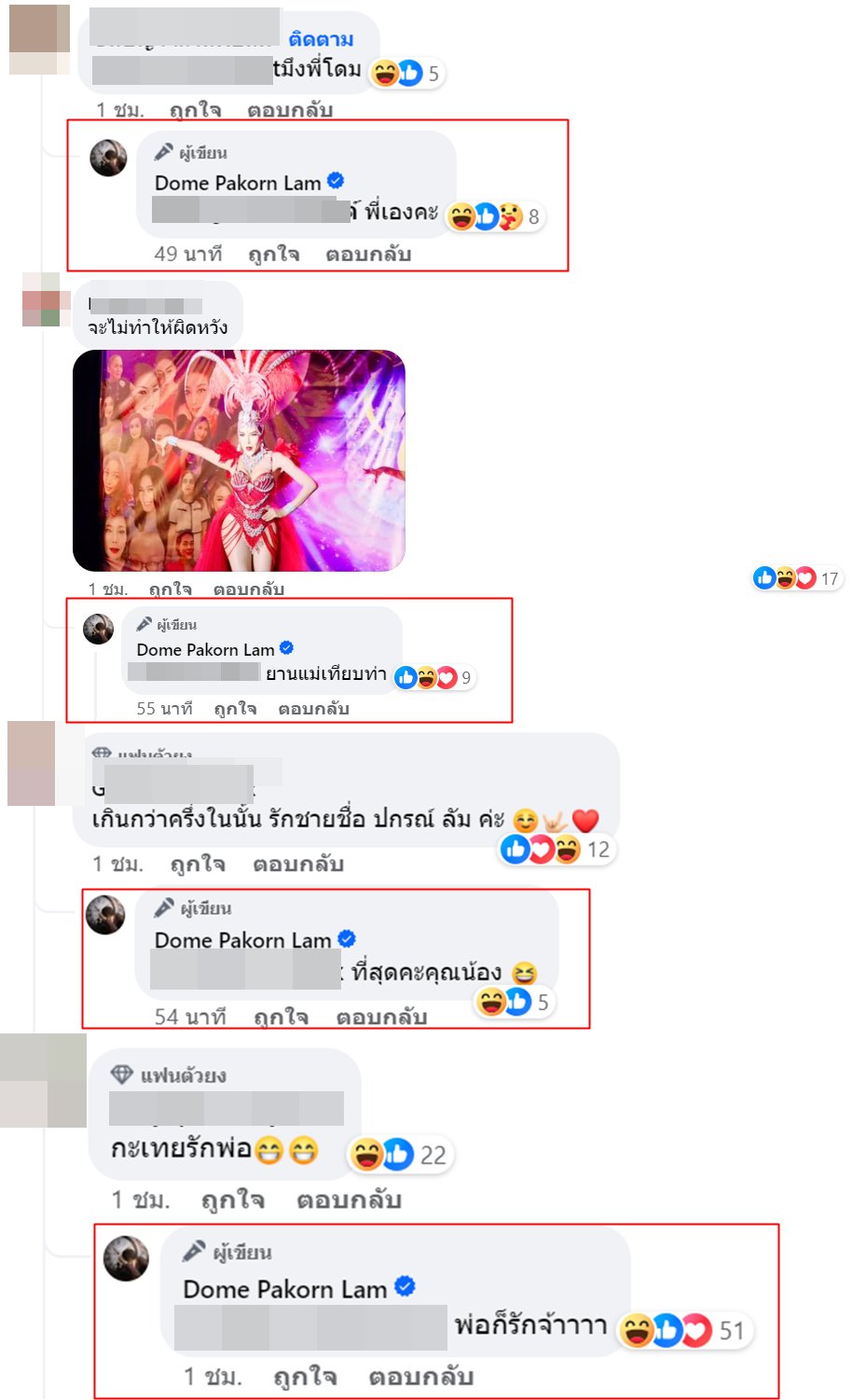Viewport: 866px width, 1400px height.
Task: Open the cabaret dancer photo in the comment
Action: (x=239, y=461)
